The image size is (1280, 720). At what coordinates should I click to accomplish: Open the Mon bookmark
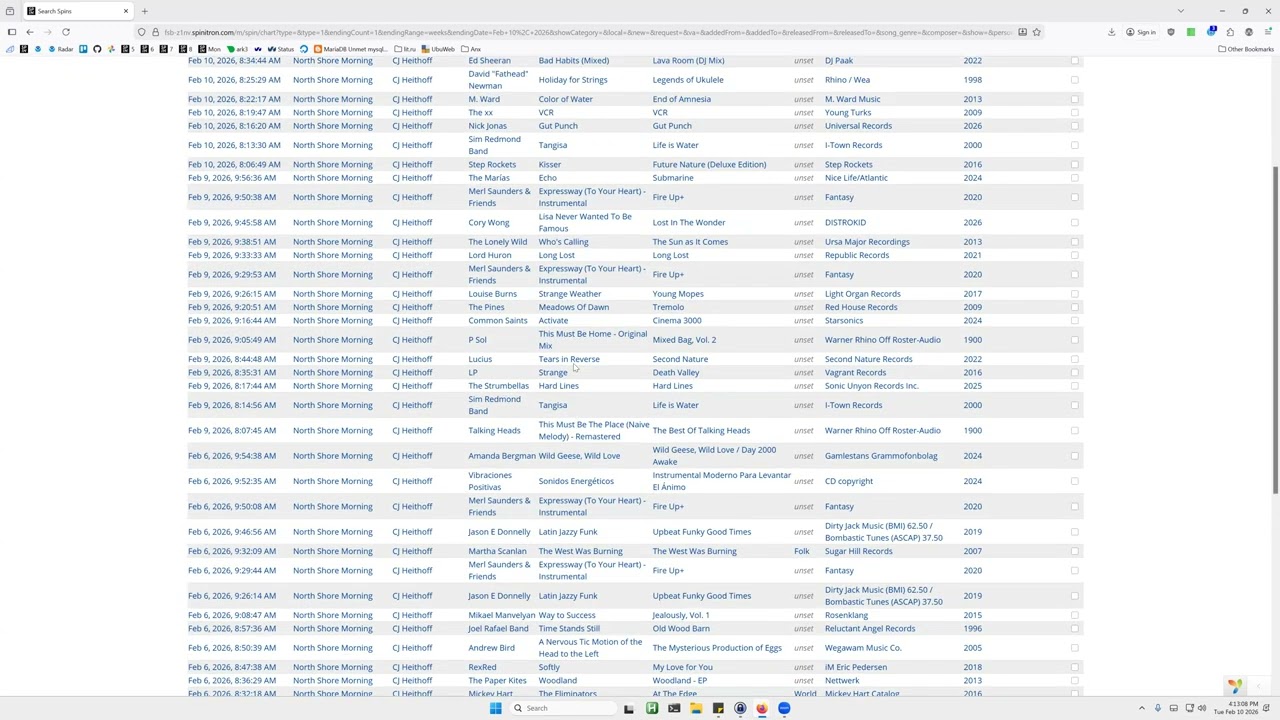210,49
